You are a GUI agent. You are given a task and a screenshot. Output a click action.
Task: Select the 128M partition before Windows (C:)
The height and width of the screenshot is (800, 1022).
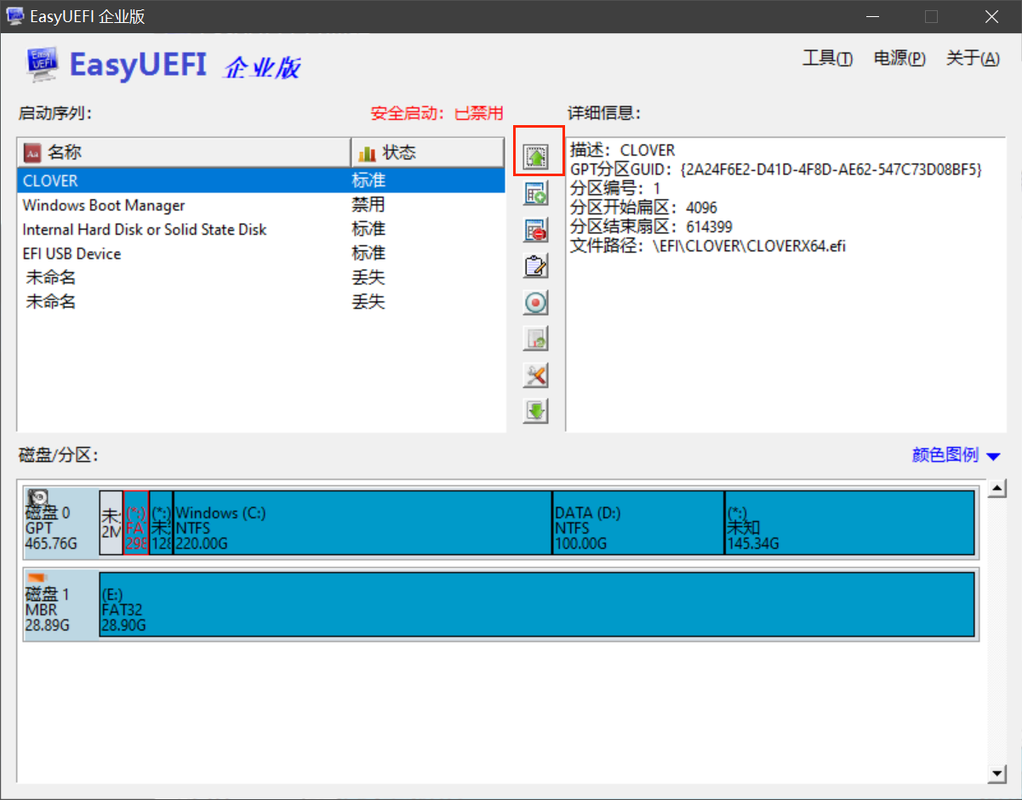pyautogui.click(x=161, y=523)
